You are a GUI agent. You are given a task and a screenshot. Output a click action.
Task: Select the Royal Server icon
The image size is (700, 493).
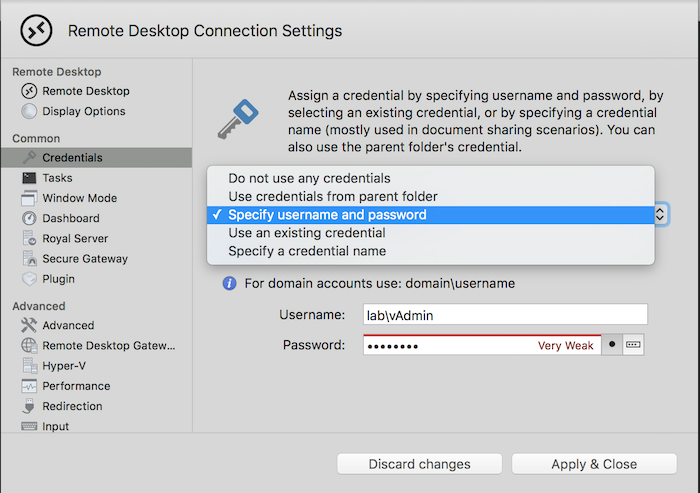29,239
